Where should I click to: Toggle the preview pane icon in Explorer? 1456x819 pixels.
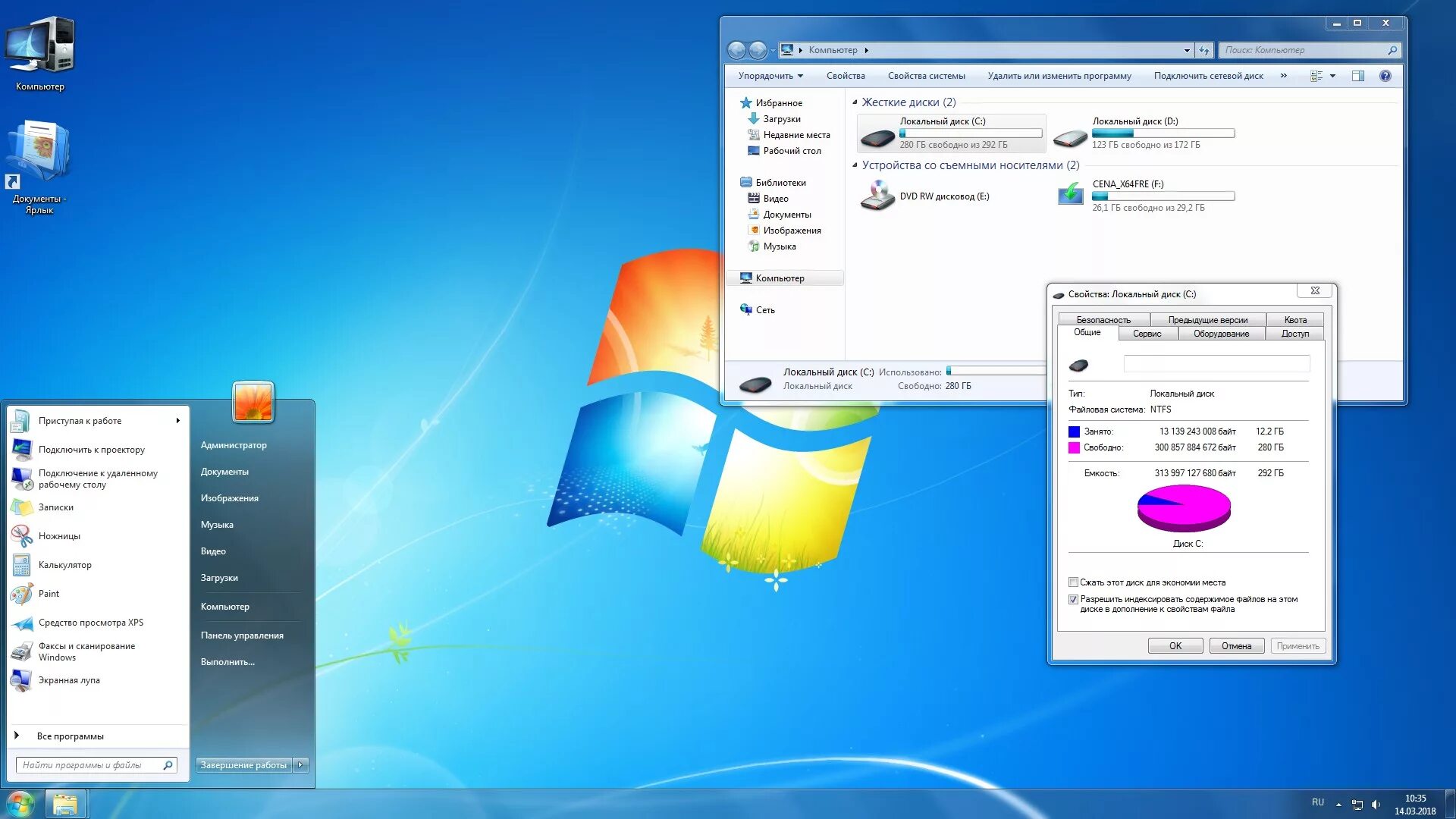[x=1357, y=76]
